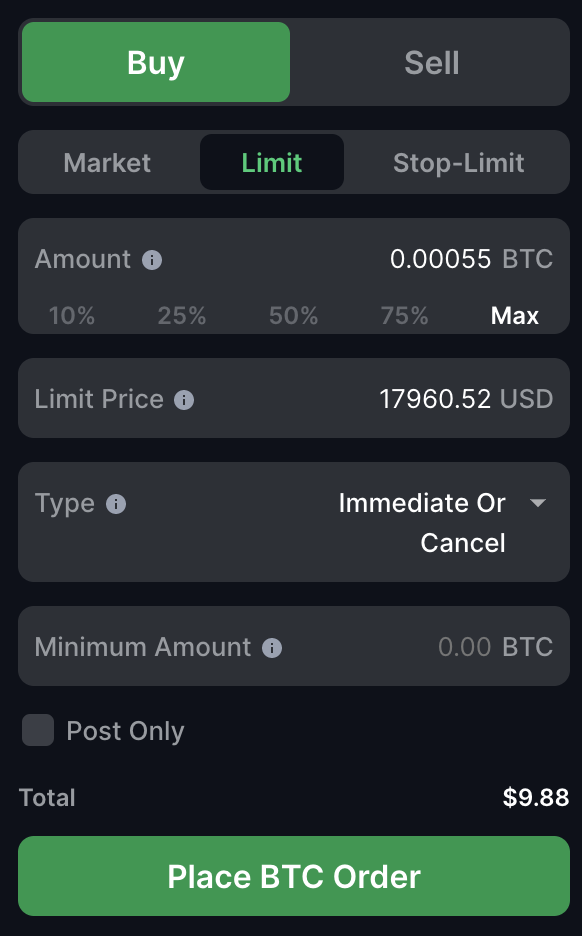Set amount to 75%
This screenshot has height=936, width=582.
[404, 316]
